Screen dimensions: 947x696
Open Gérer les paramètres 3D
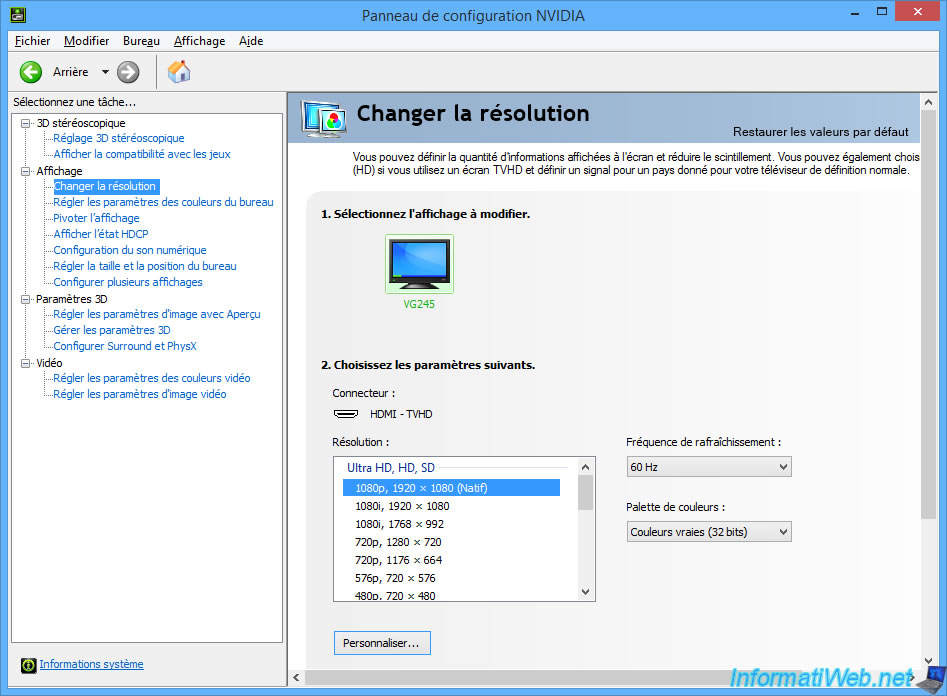[112, 330]
